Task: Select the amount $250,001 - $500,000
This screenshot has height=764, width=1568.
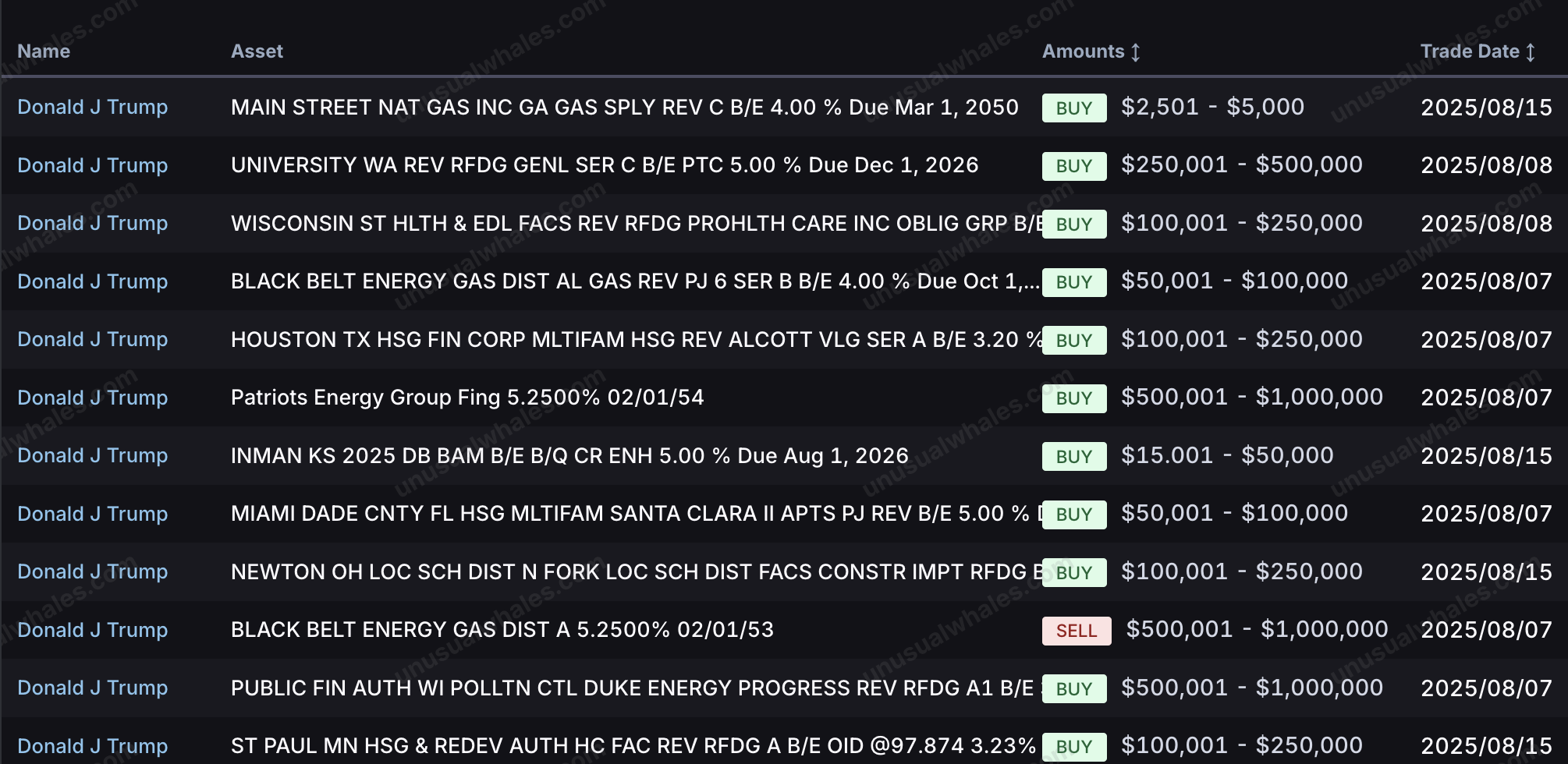Action: pyautogui.click(x=1242, y=164)
